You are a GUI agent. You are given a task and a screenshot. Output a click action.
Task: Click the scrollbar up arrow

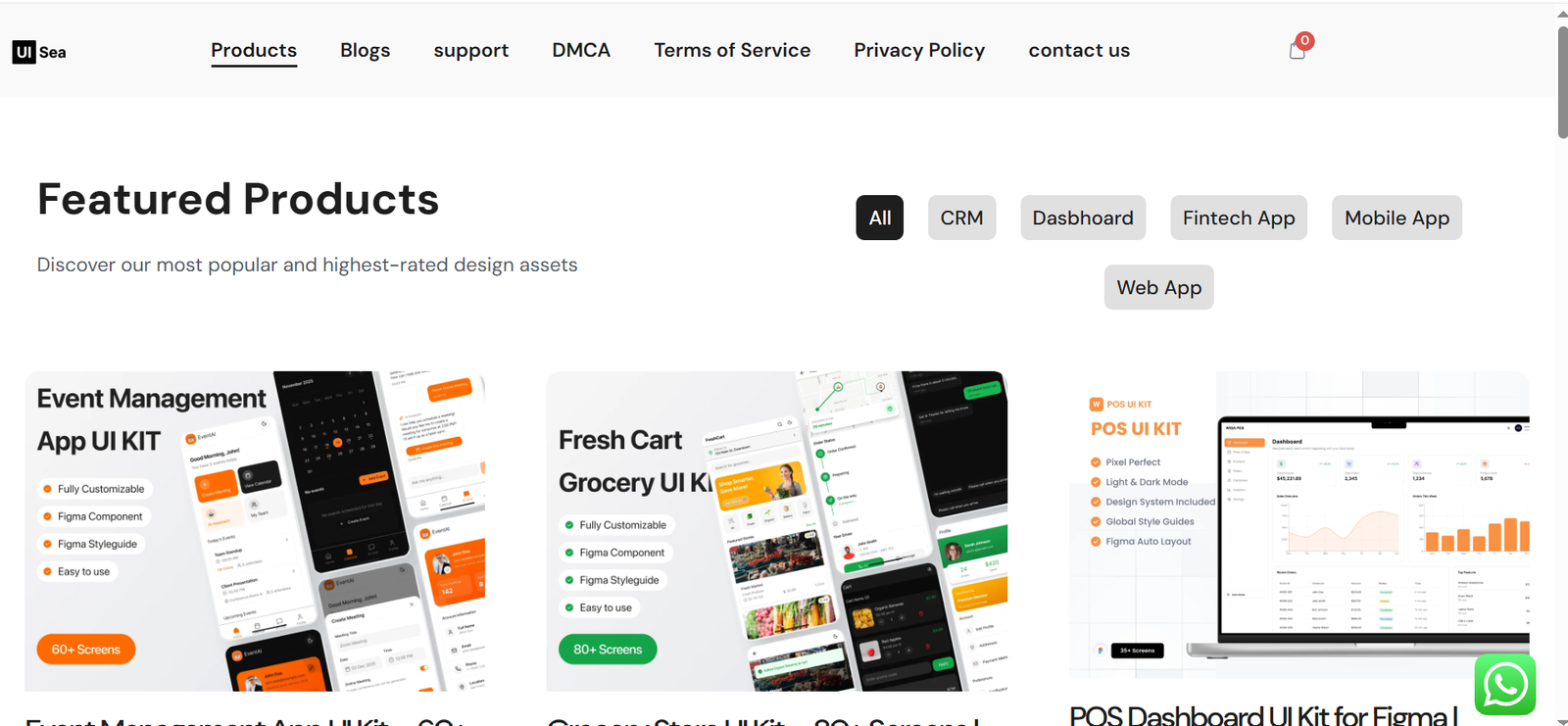point(1561,13)
